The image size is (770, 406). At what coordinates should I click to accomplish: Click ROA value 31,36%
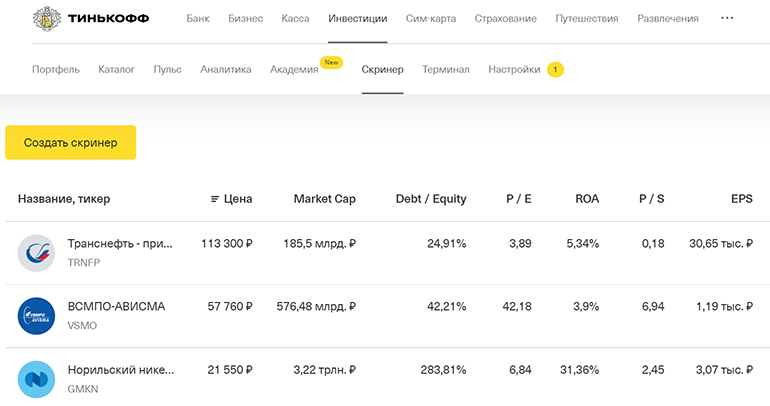click(x=579, y=370)
